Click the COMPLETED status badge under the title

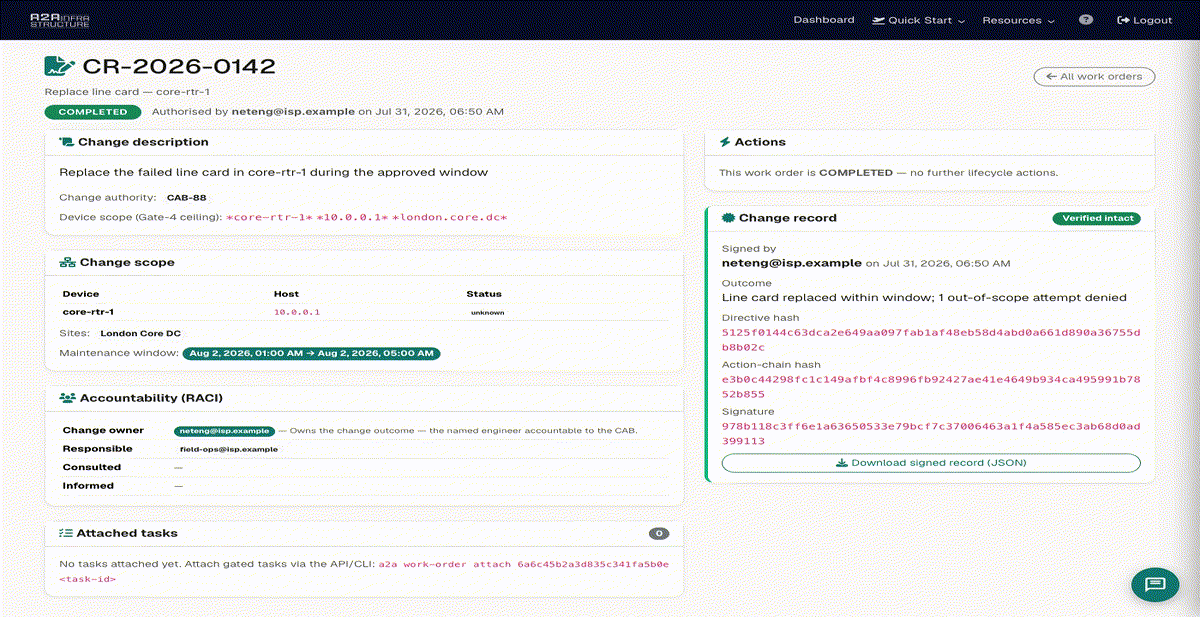(x=93, y=112)
